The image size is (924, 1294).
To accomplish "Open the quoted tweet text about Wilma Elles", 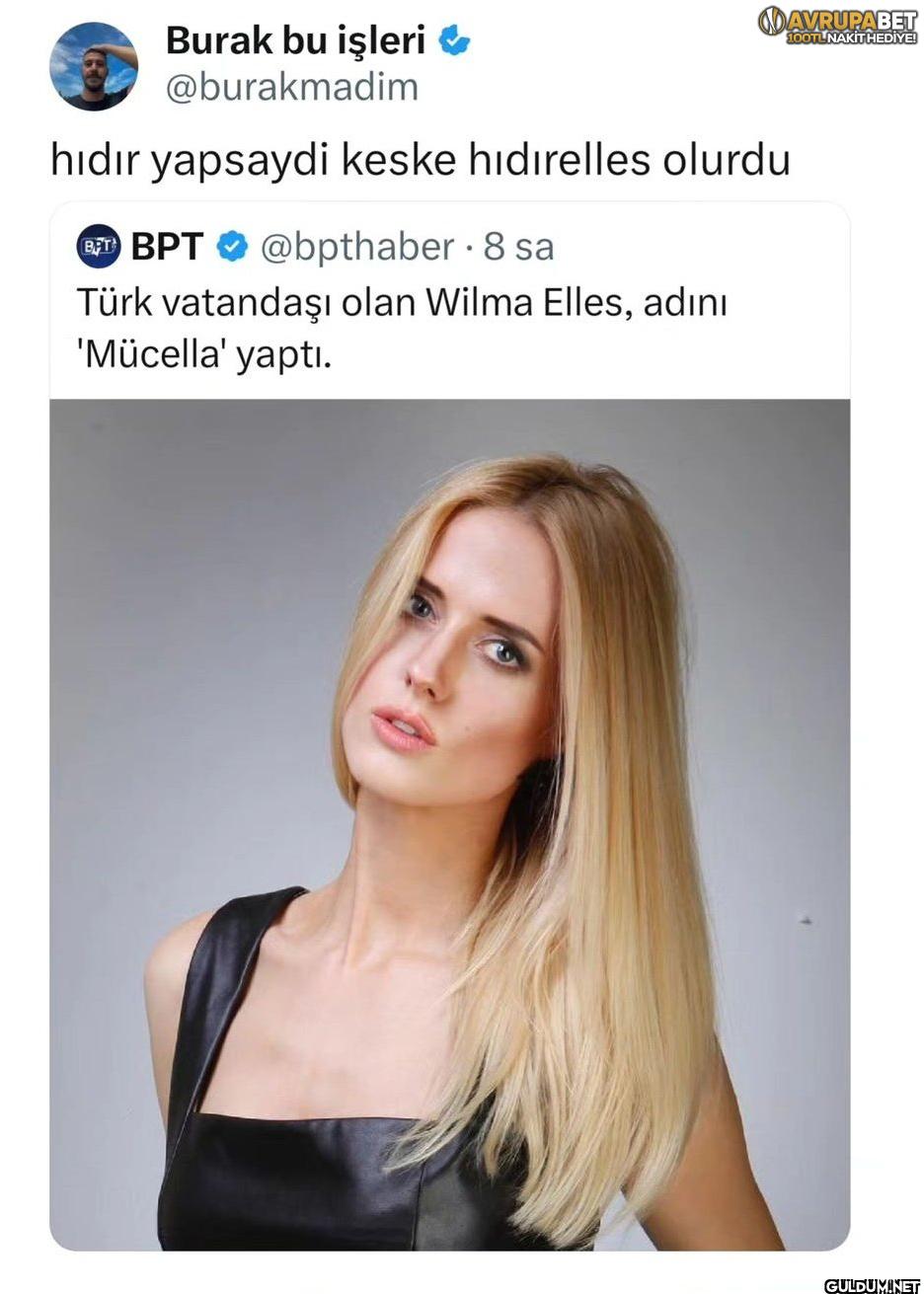I will (402, 327).
